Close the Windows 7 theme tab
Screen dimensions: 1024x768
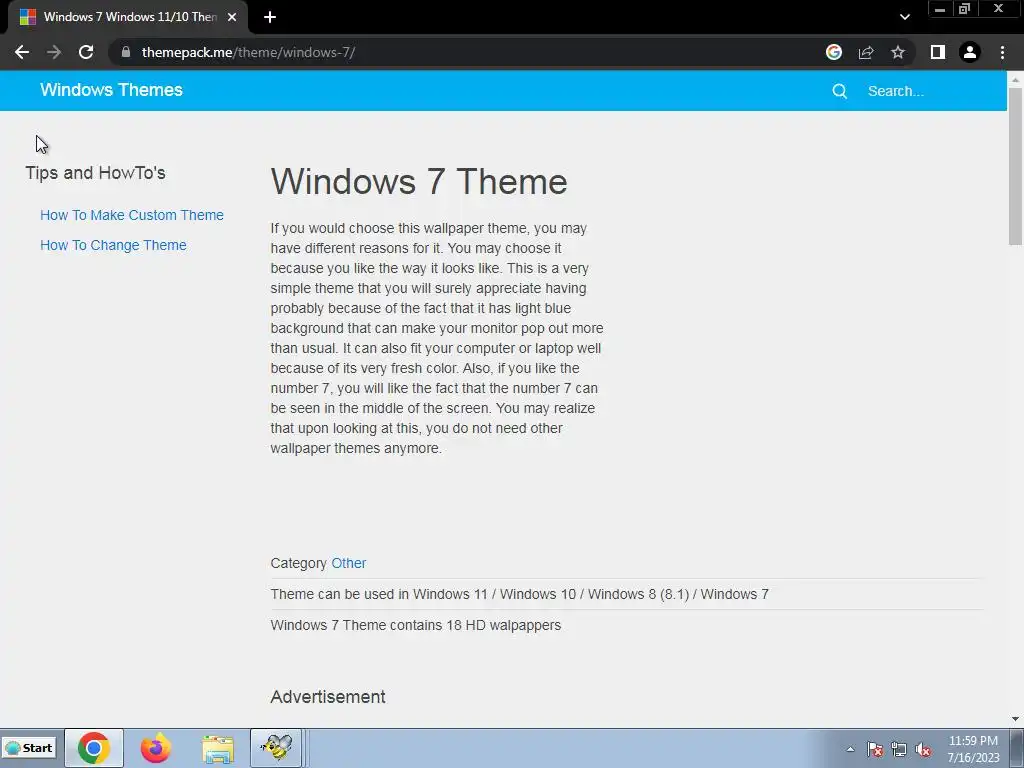(x=232, y=17)
